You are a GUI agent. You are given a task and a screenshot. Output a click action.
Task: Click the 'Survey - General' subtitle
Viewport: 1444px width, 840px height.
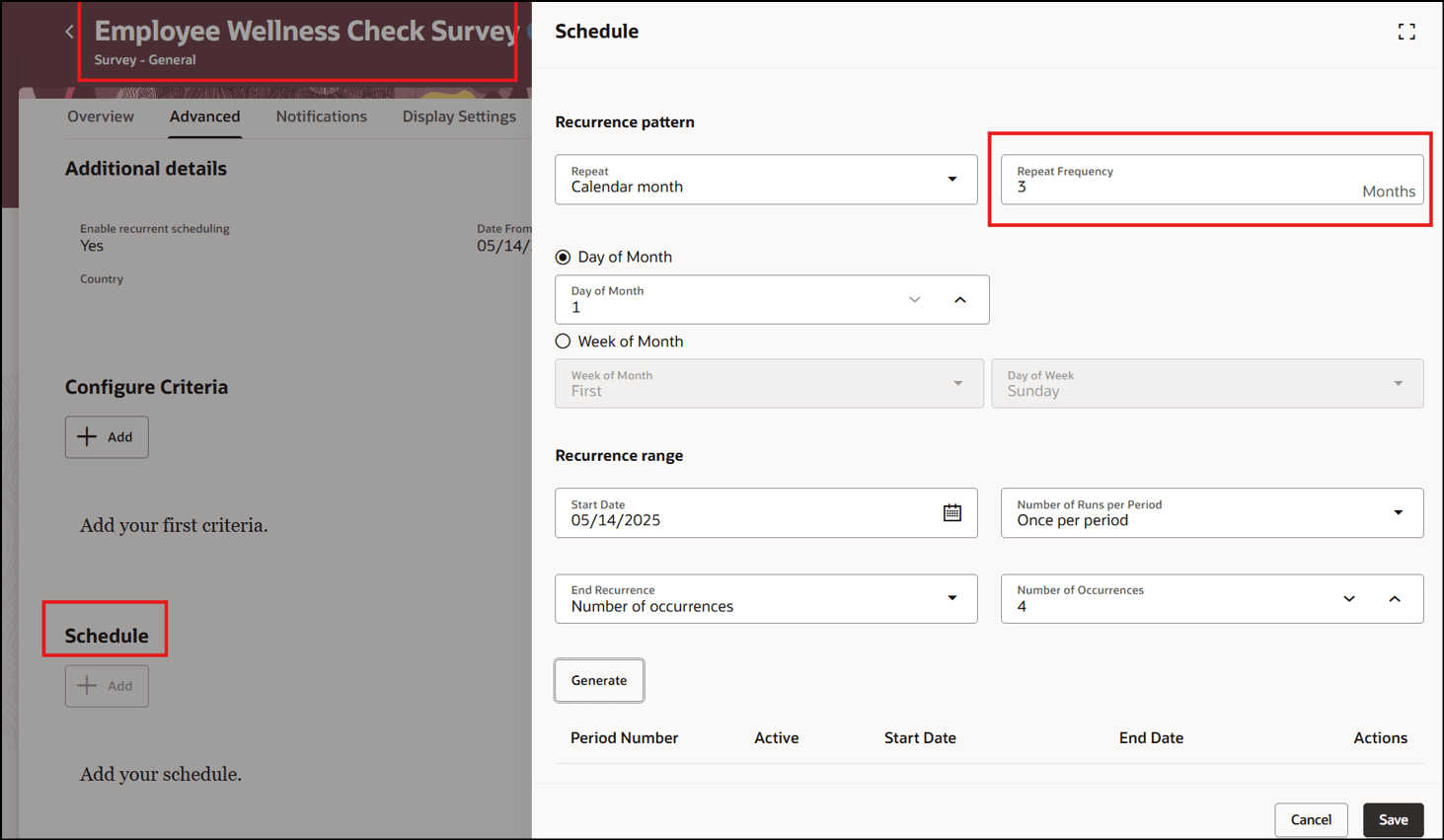point(145,59)
